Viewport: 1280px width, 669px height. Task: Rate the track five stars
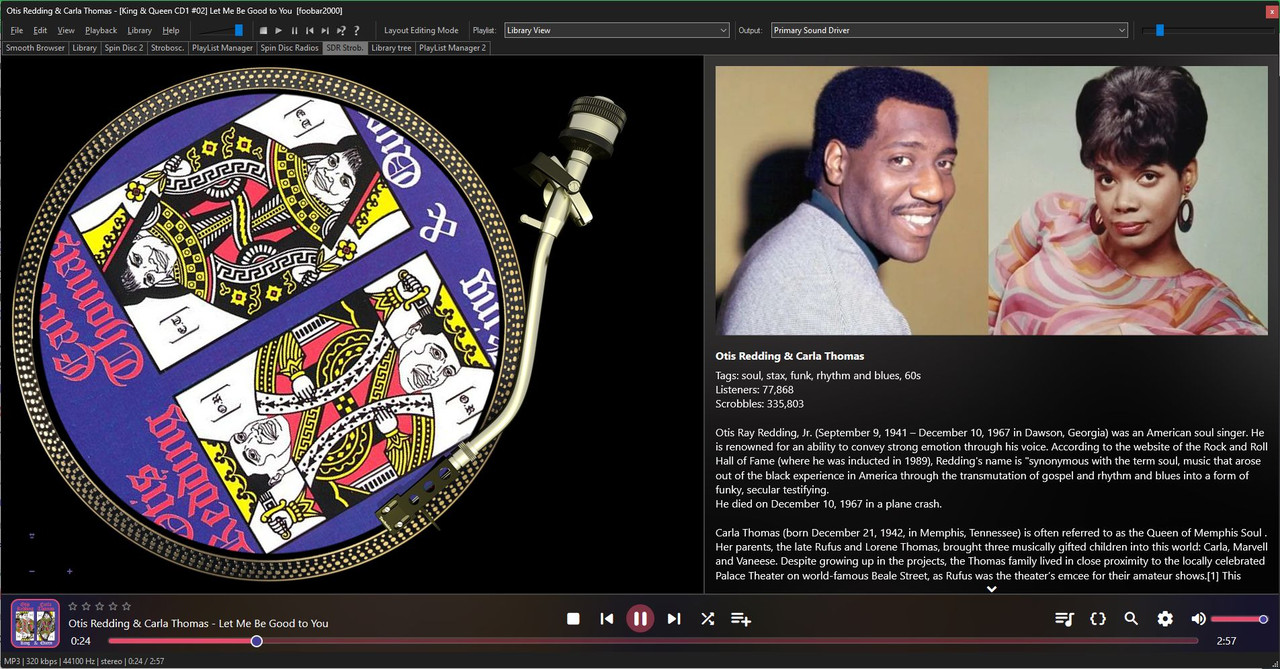[x=126, y=606]
